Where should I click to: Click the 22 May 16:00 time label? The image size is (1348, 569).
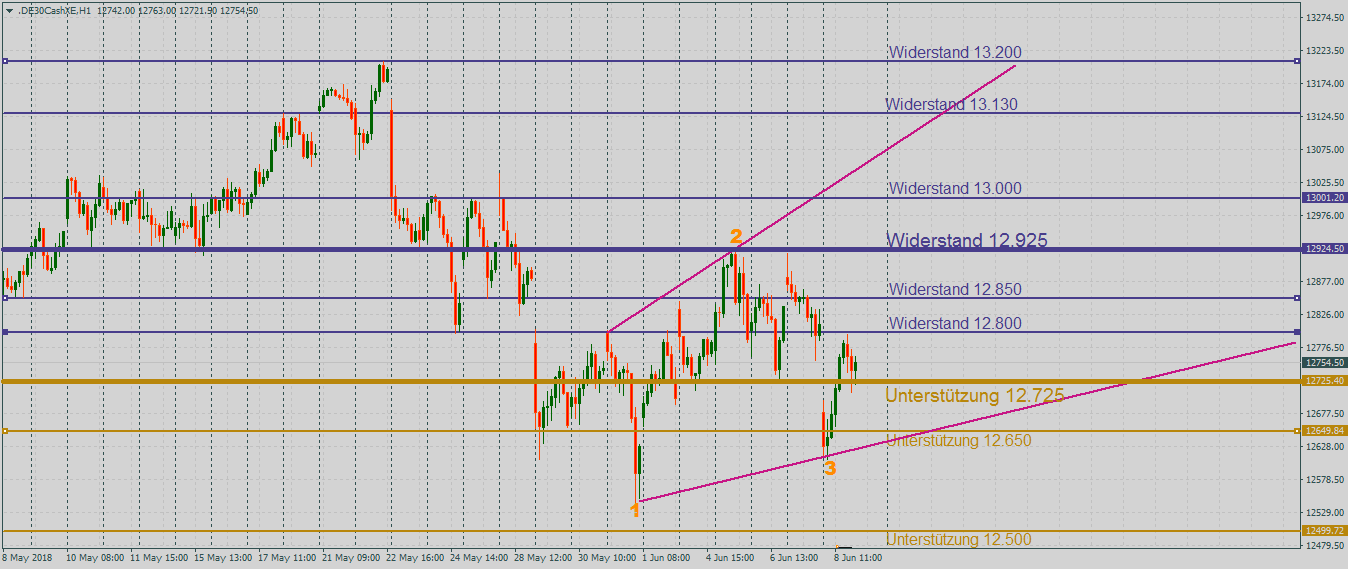pyautogui.click(x=415, y=557)
